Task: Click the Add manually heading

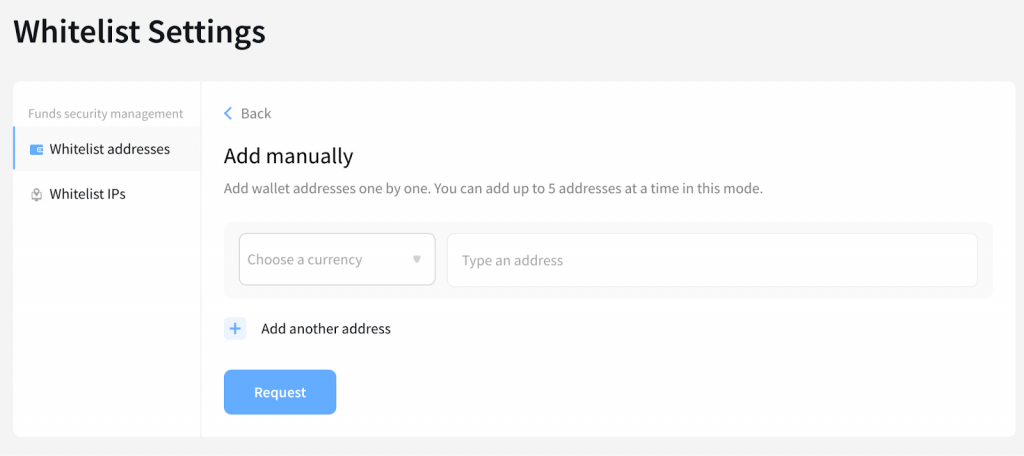Action: pos(289,156)
